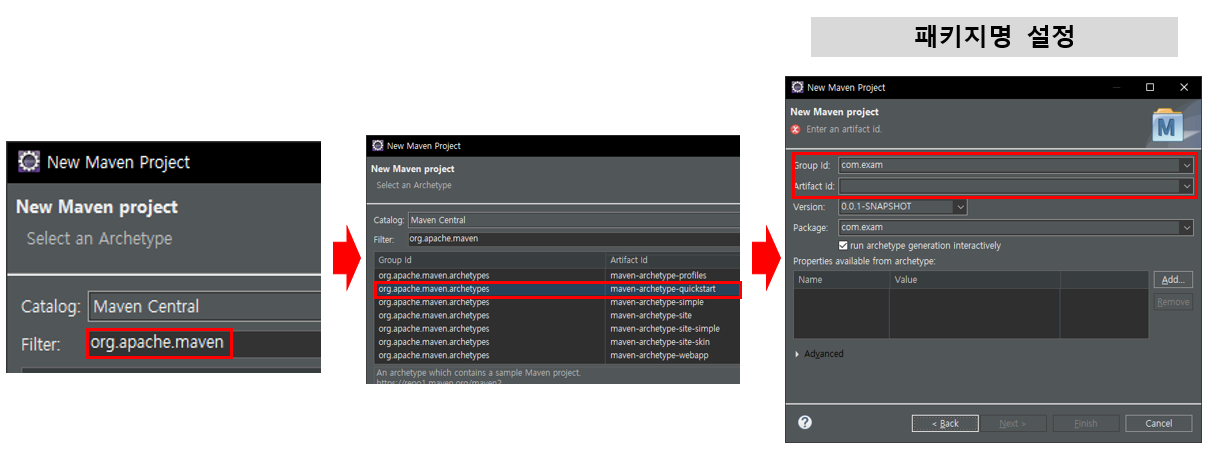Select the maven-archetype-quickstart row
Viewport: 1210px width, 449px height.
click(557, 289)
